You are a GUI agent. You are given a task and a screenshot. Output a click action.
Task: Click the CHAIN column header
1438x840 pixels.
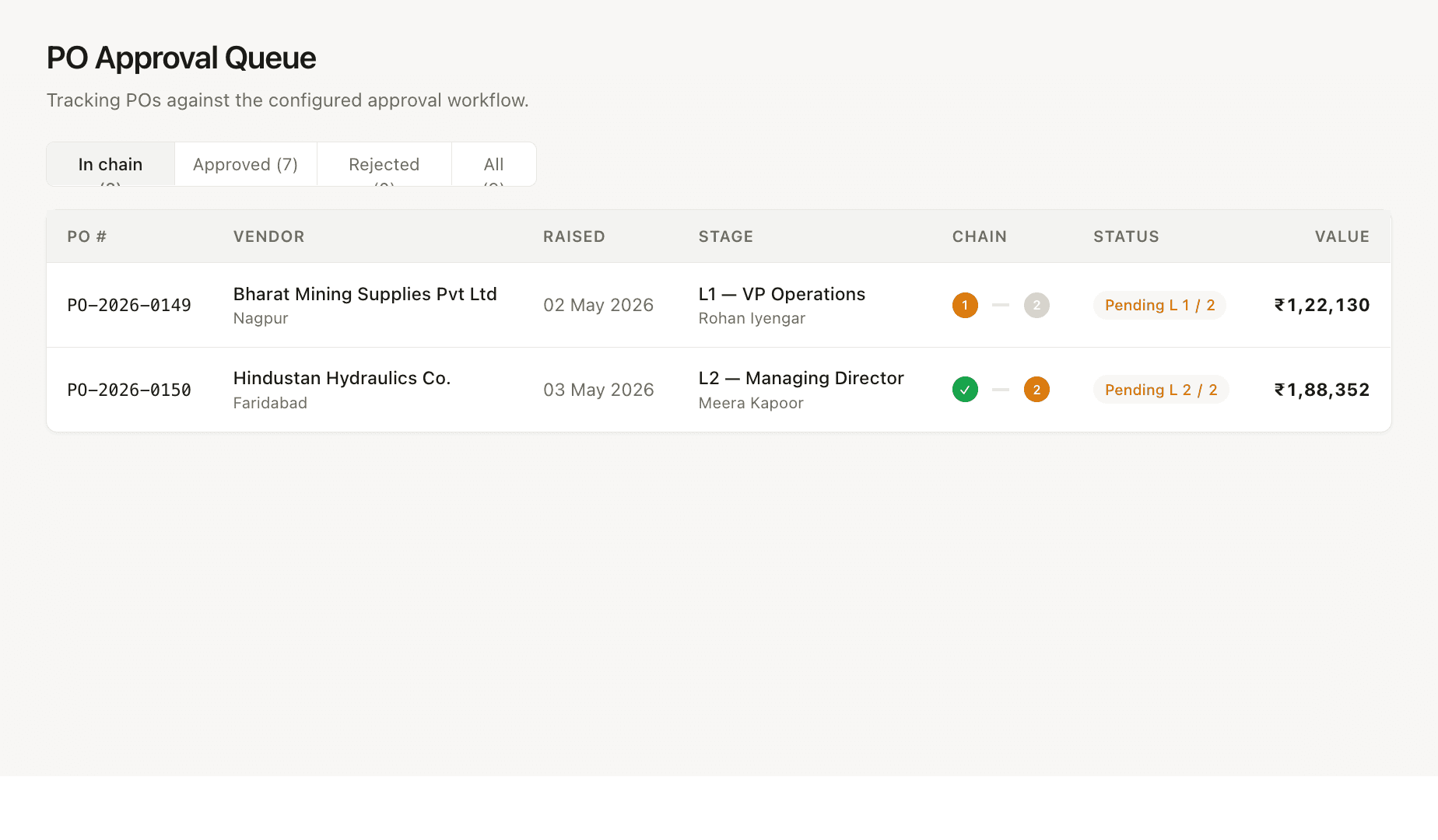pos(980,236)
